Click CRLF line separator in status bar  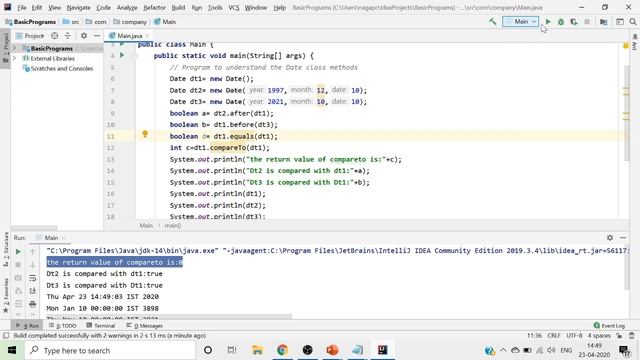[554, 336]
